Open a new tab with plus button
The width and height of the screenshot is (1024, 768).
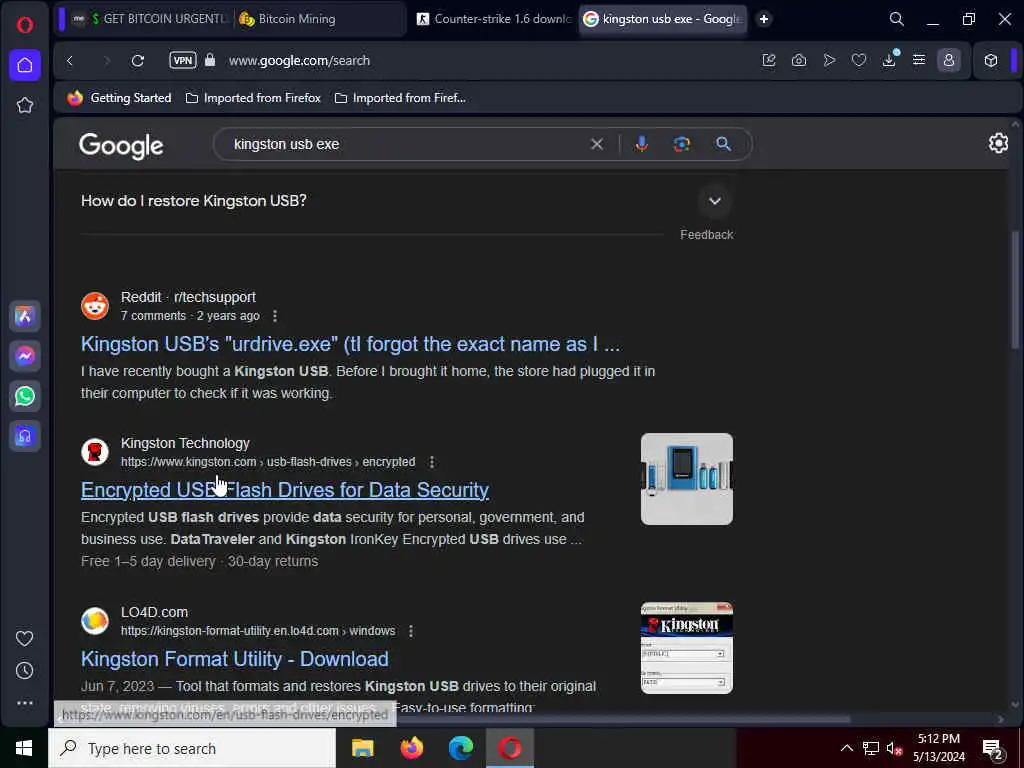[763, 19]
